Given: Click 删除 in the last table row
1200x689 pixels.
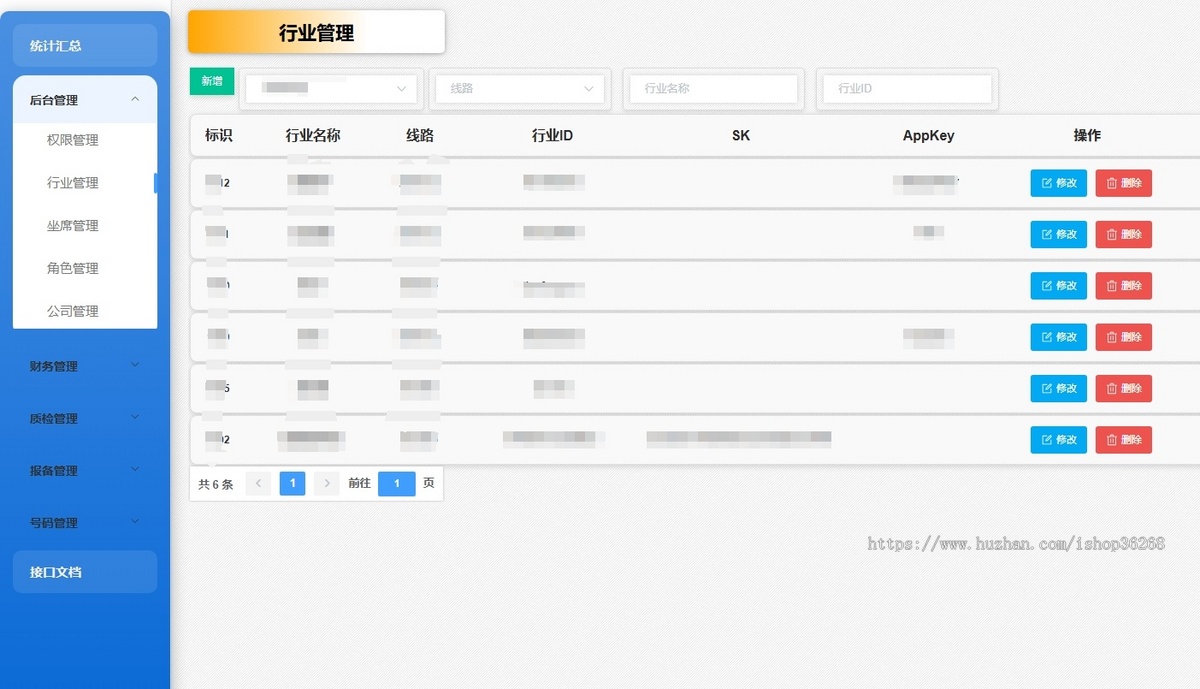Looking at the screenshot, I should [x=1124, y=440].
